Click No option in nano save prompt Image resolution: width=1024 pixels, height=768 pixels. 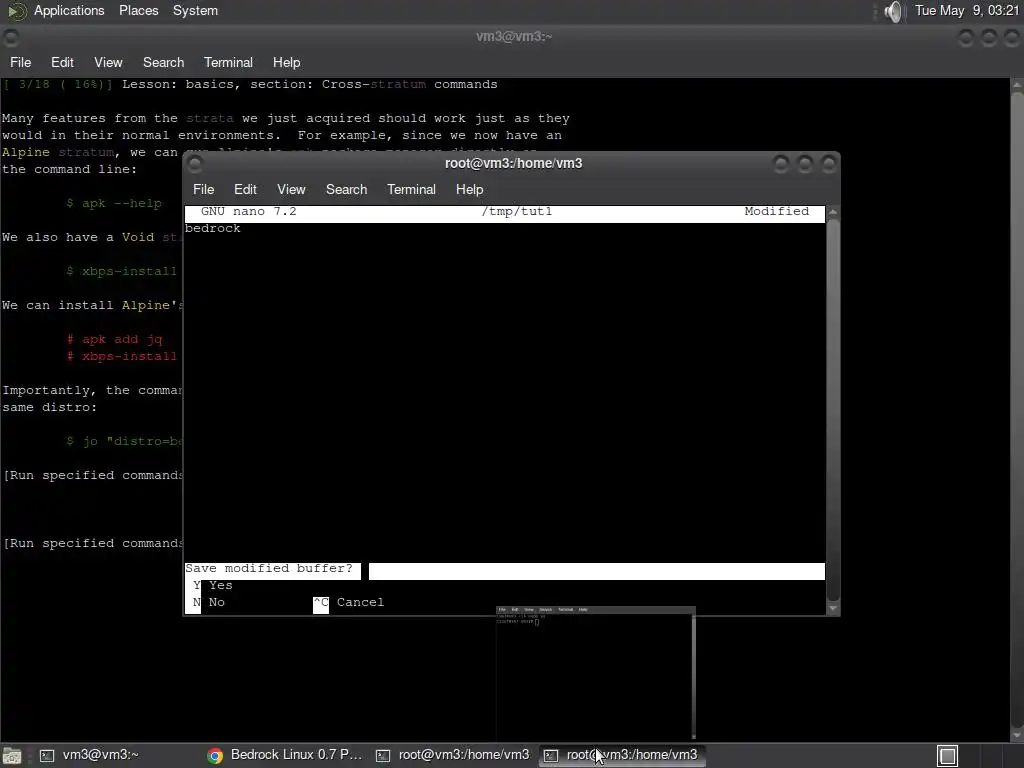point(209,602)
